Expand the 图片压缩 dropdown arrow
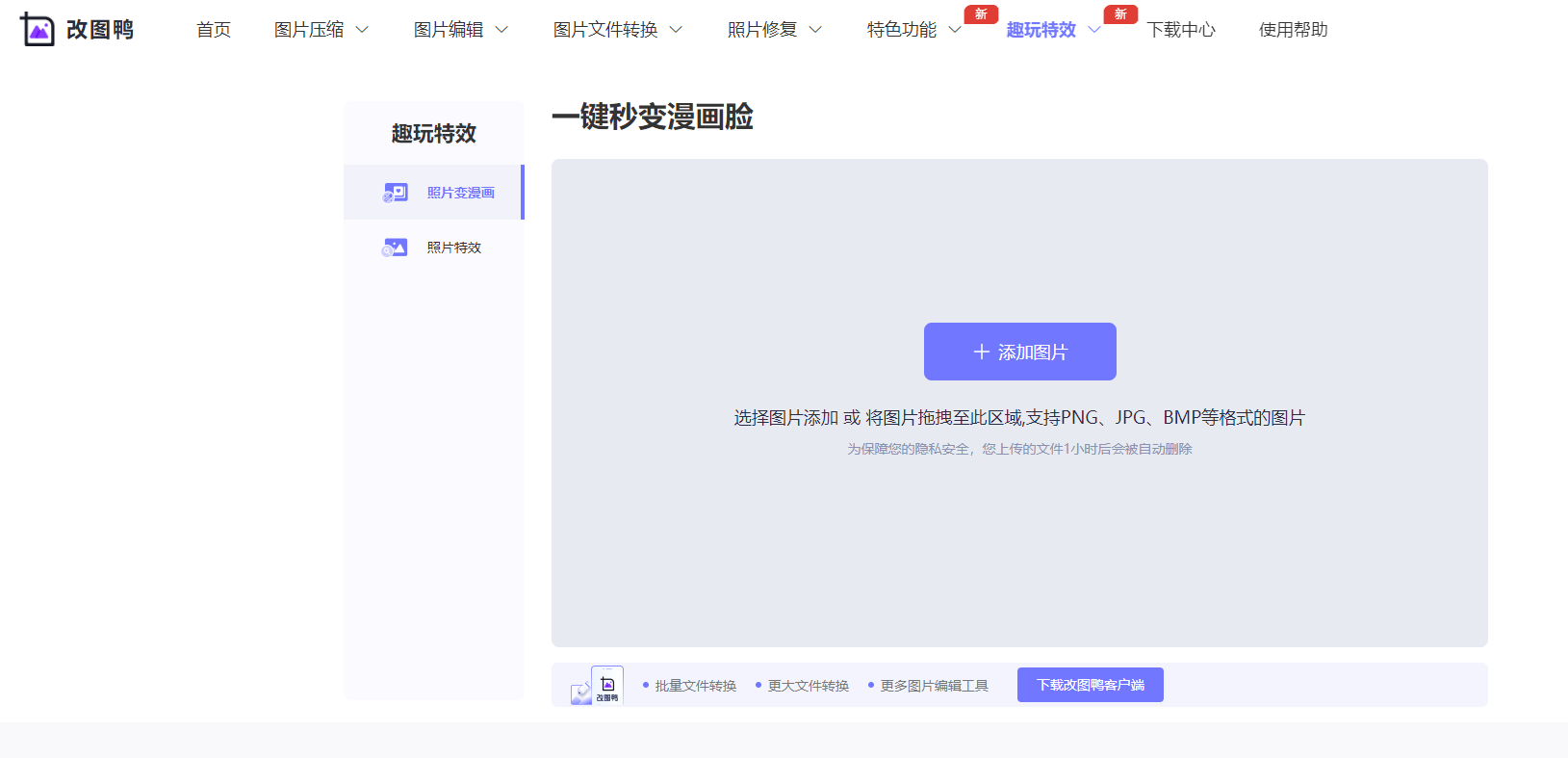The height and width of the screenshot is (758, 1568). tap(362, 30)
